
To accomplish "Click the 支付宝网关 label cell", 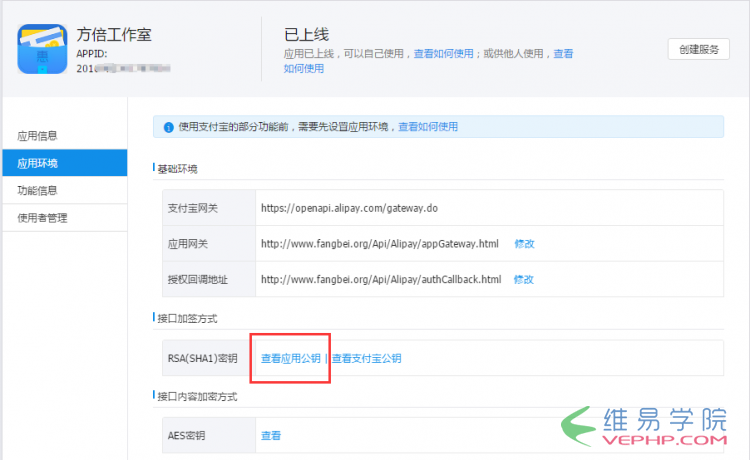I will (x=209, y=208).
